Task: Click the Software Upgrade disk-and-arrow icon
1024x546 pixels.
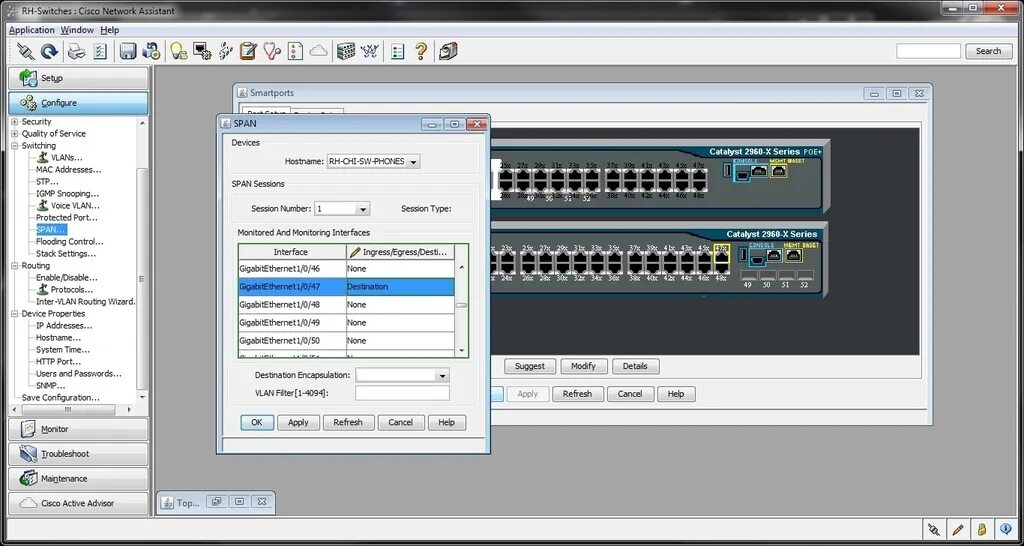Action: click(151, 51)
